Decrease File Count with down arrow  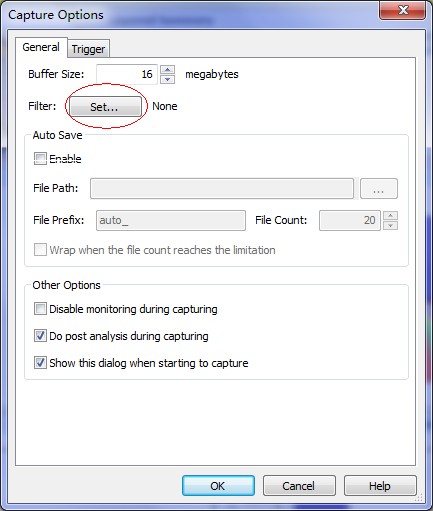pos(390,225)
